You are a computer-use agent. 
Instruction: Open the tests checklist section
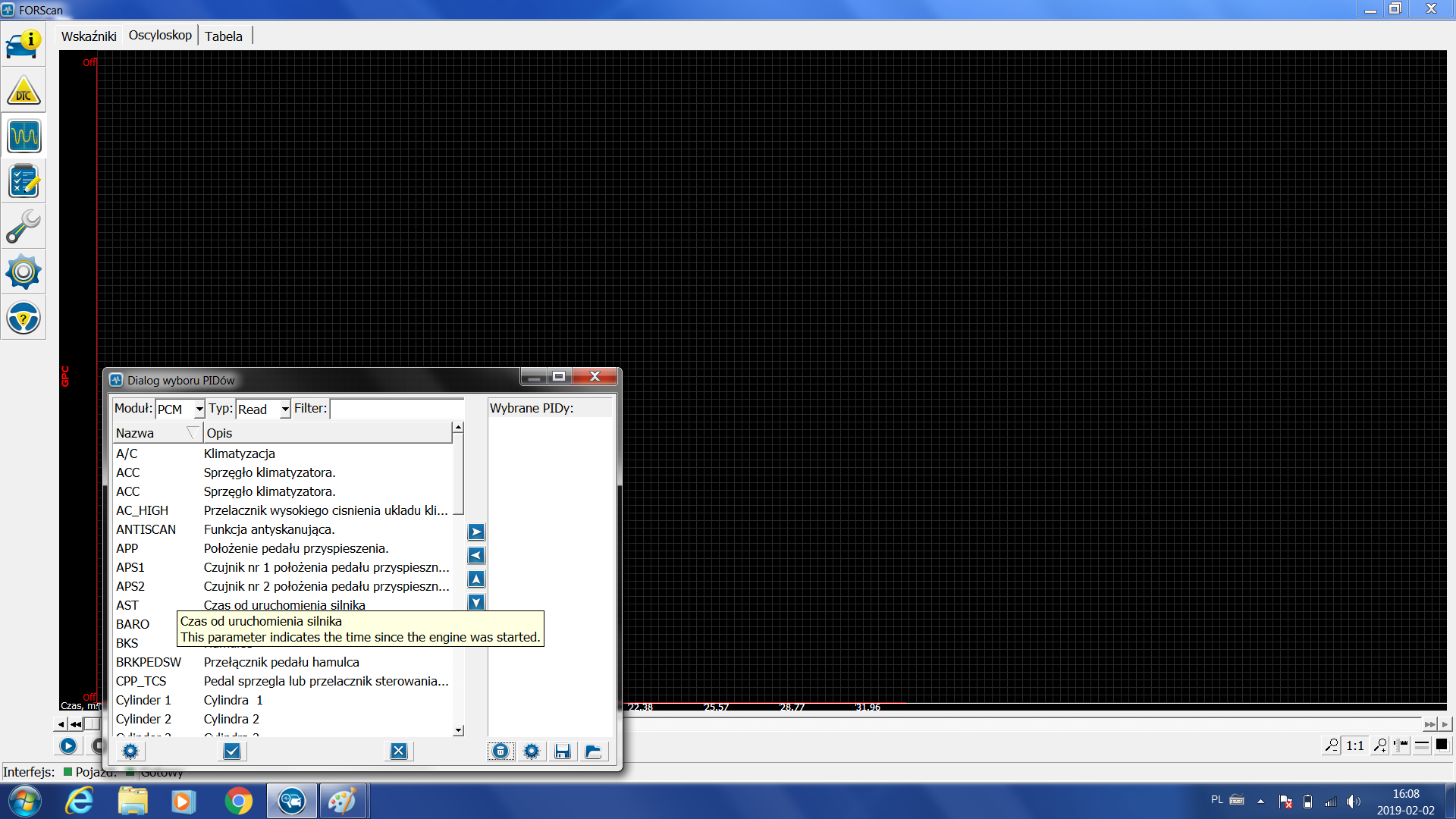coord(24,182)
